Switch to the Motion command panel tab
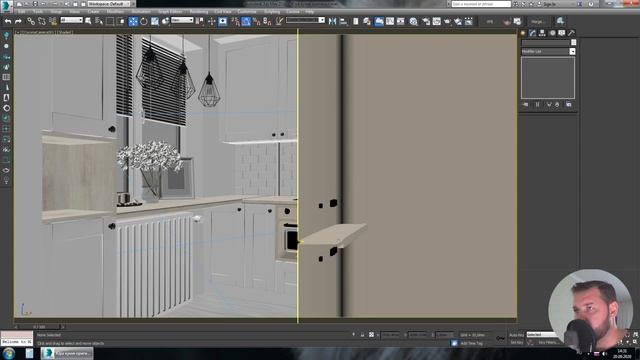This screenshot has width=640, height=360. [552, 33]
